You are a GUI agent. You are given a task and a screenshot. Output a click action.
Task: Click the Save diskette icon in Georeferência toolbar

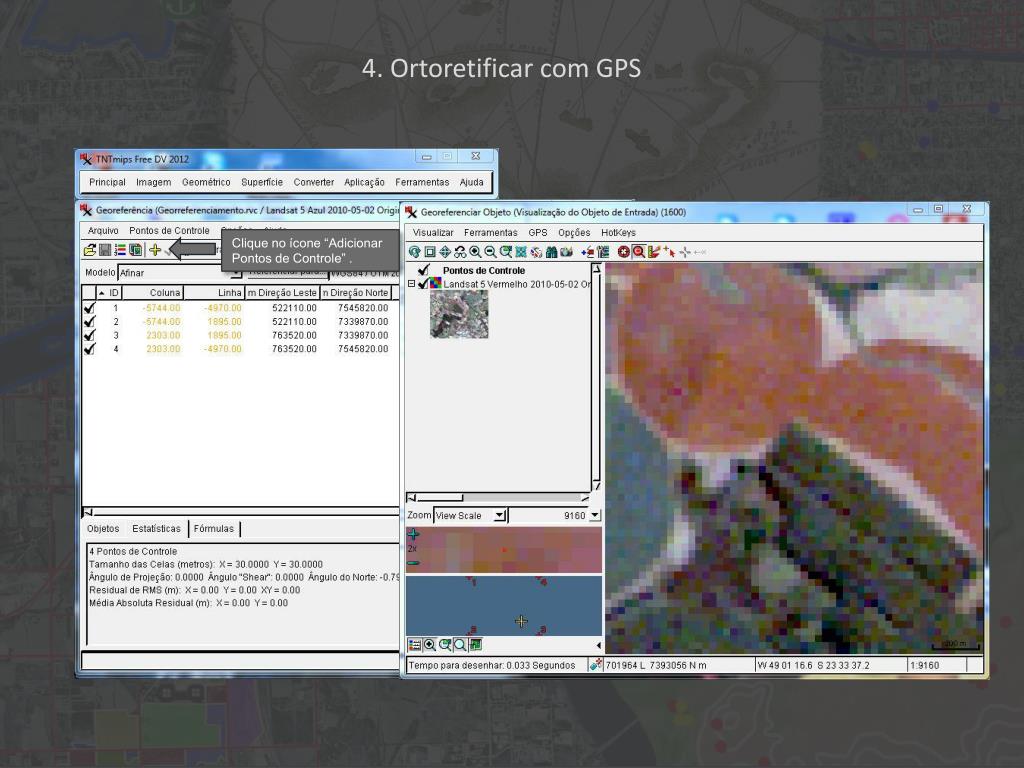(104, 250)
